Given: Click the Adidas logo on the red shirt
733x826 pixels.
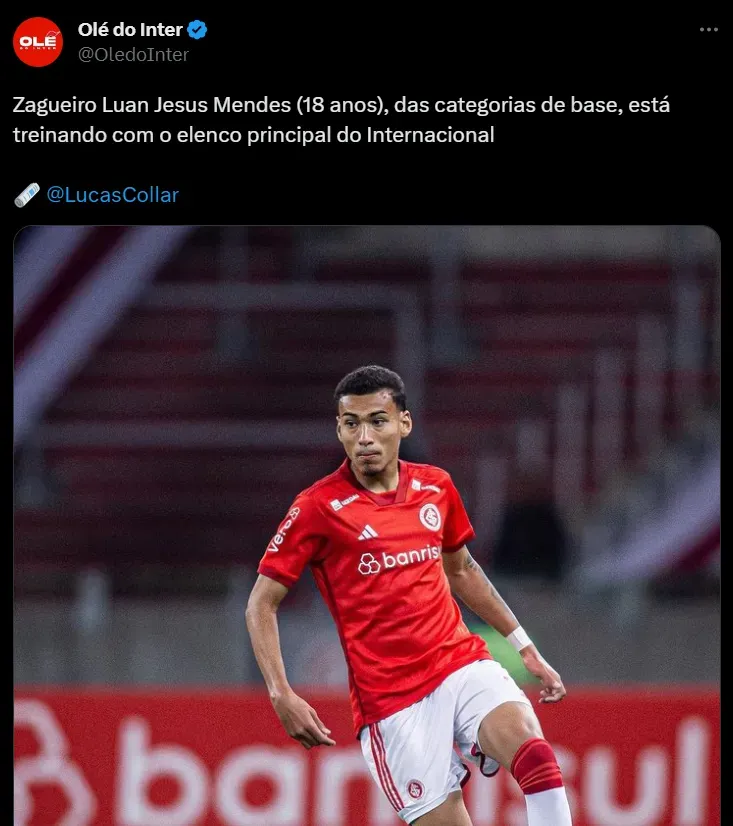Looking at the screenshot, I should tap(368, 533).
